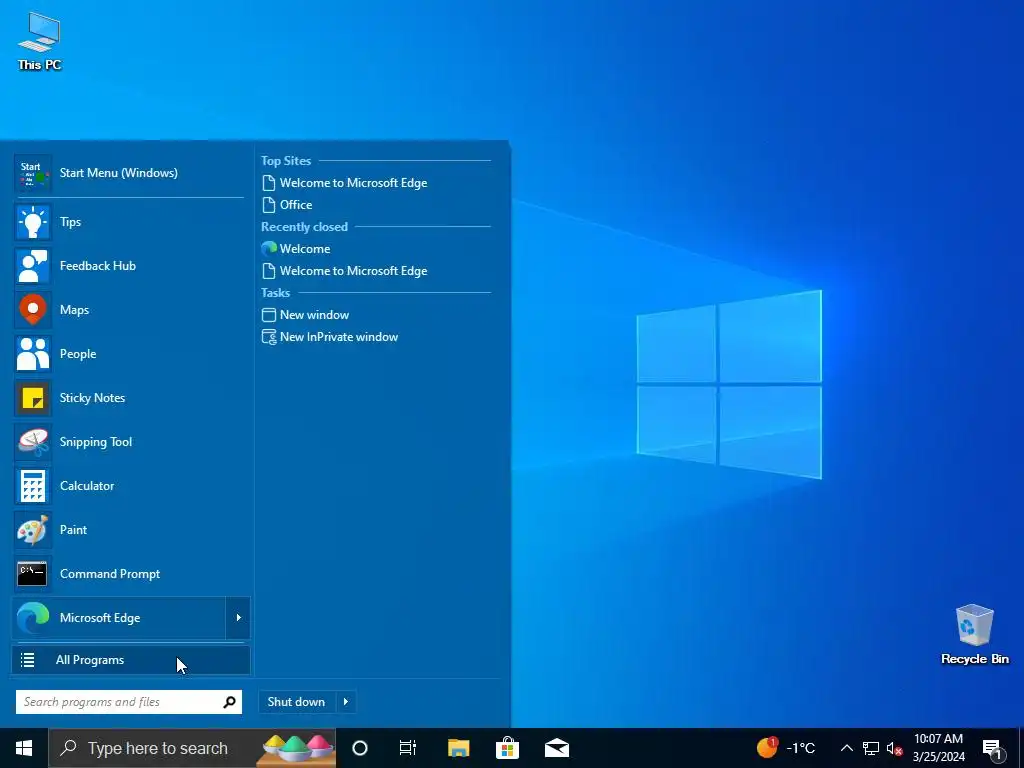Open notification action center icon

click(993, 750)
